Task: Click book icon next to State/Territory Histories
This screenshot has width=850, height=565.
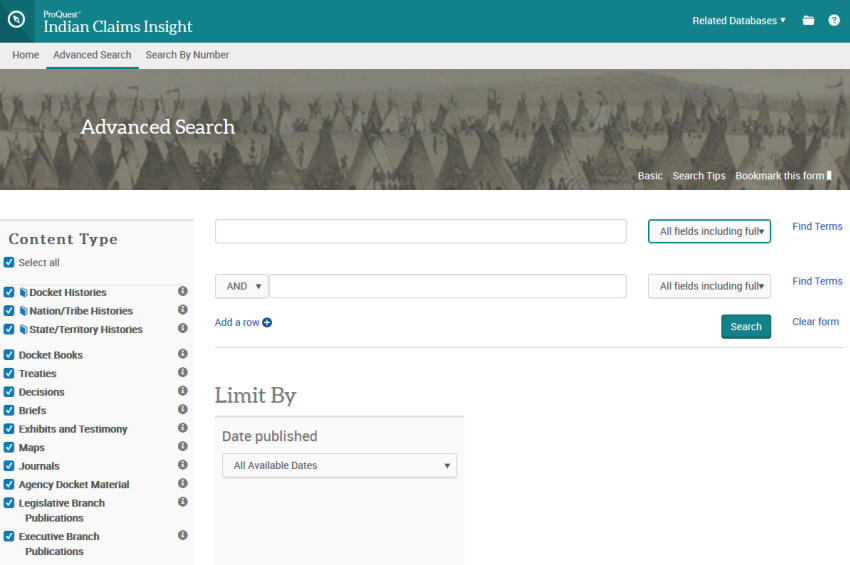Action: pyautogui.click(x=23, y=329)
